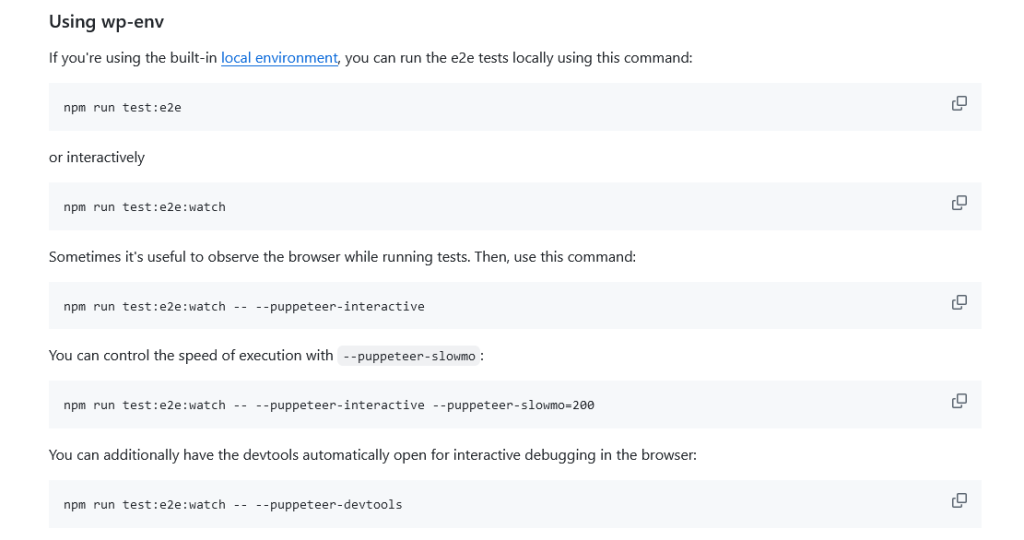Image resolution: width=1024 pixels, height=540 pixels.
Task: Click "interactive debugging in the browser" text
Action: pyautogui.click(x=578, y=455)
